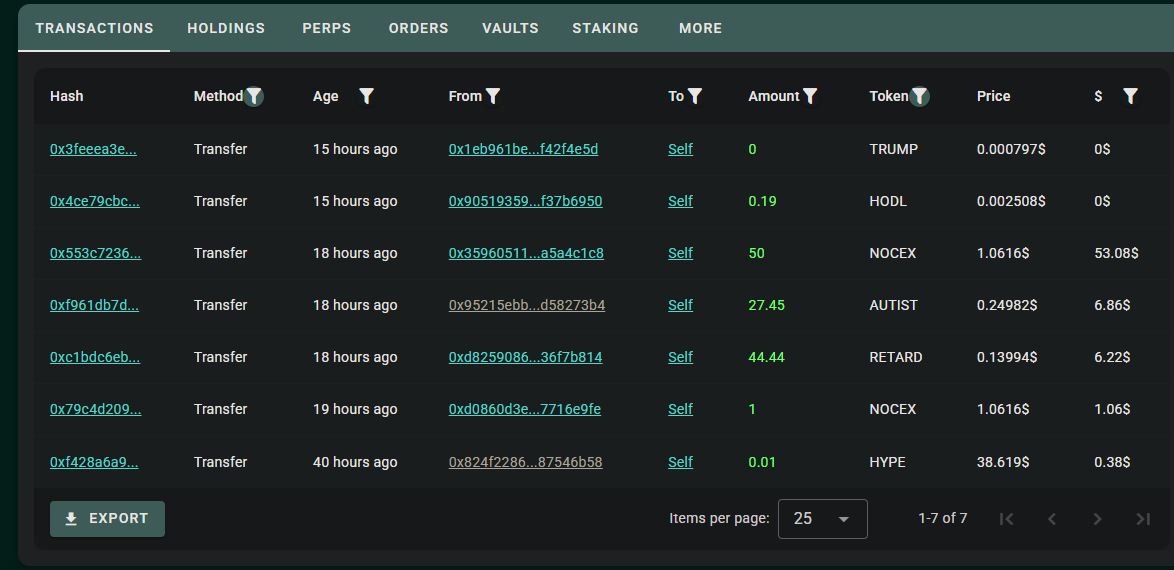This screenshot has width=1174, height=570.
Task: Open sender address 0x95215ebb...d58273b4
Action: 527,305
